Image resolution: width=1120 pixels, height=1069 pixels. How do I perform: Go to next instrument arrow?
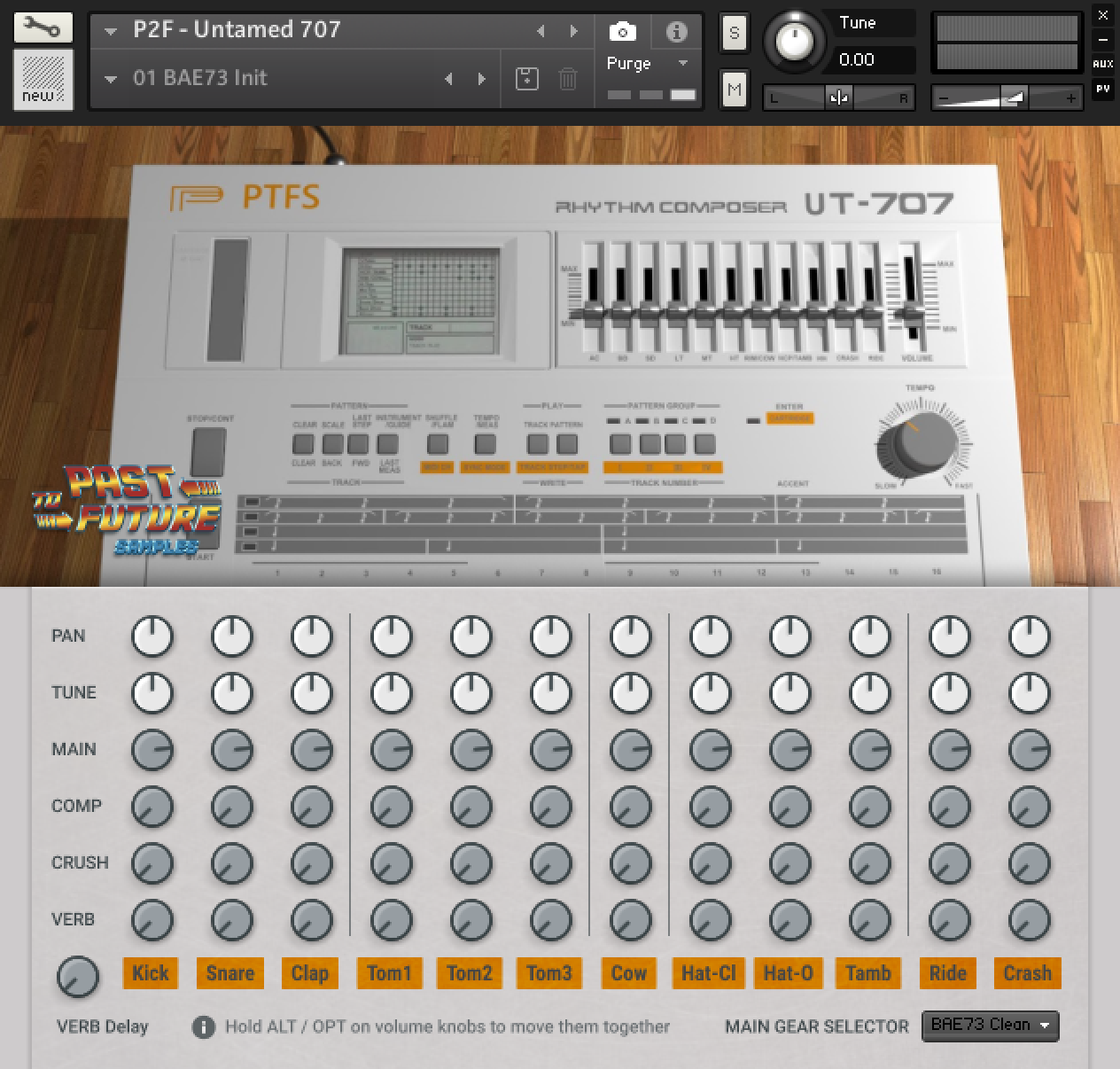click(x=573, y=31)
